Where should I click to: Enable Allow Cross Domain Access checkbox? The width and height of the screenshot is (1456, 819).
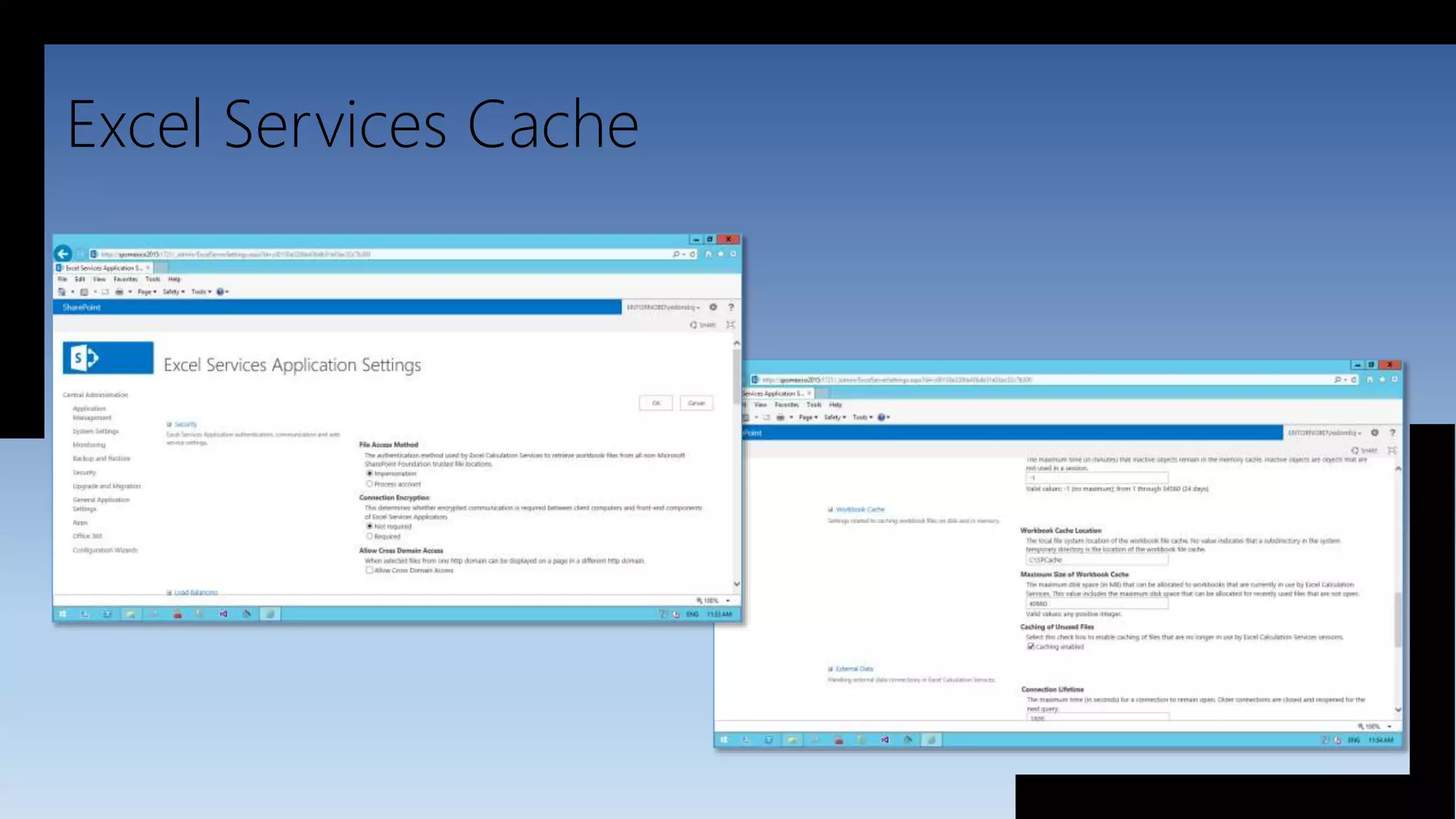coord(370,570)
